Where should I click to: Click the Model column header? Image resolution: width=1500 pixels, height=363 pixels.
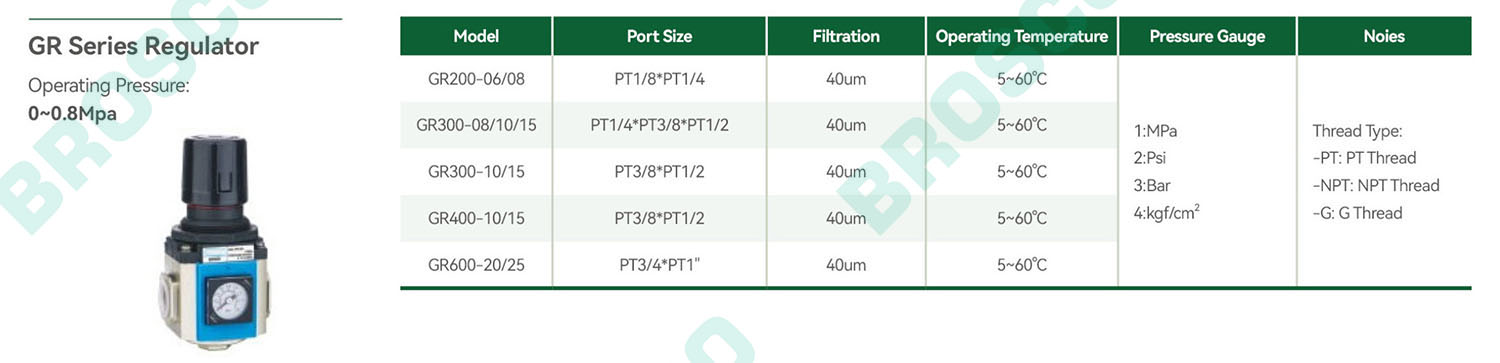[x=476, y=36]
